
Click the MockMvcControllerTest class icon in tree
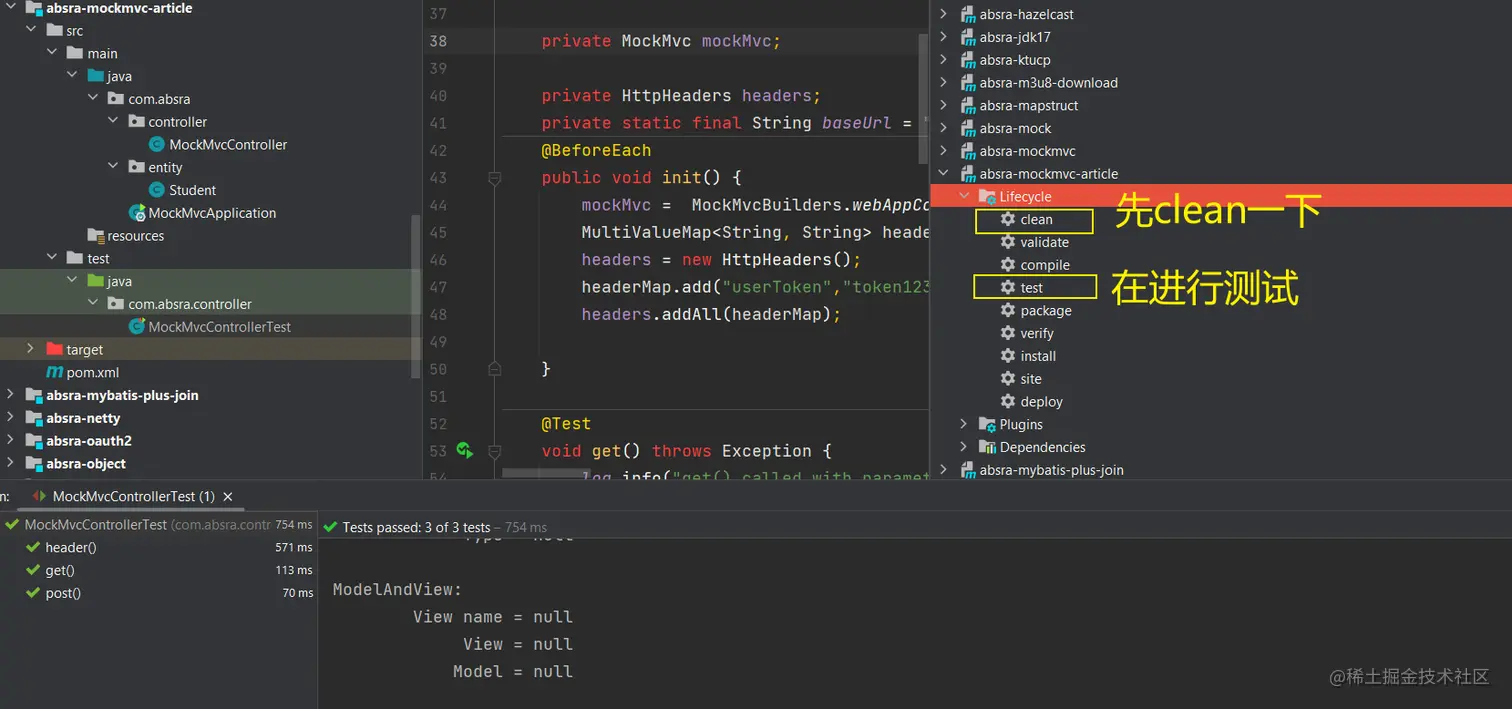click(137, 327)
